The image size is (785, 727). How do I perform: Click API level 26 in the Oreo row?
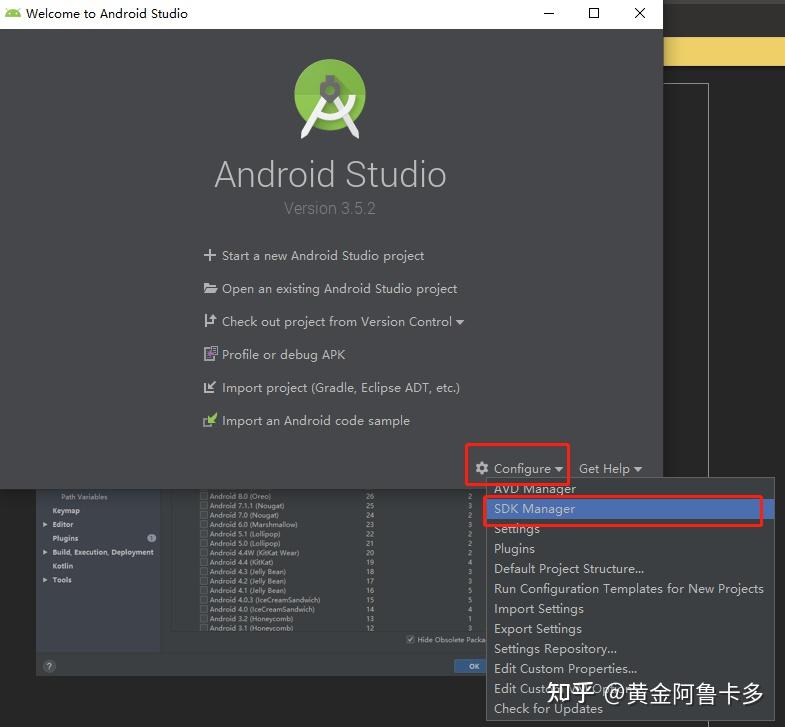click(x=370, y=496)
